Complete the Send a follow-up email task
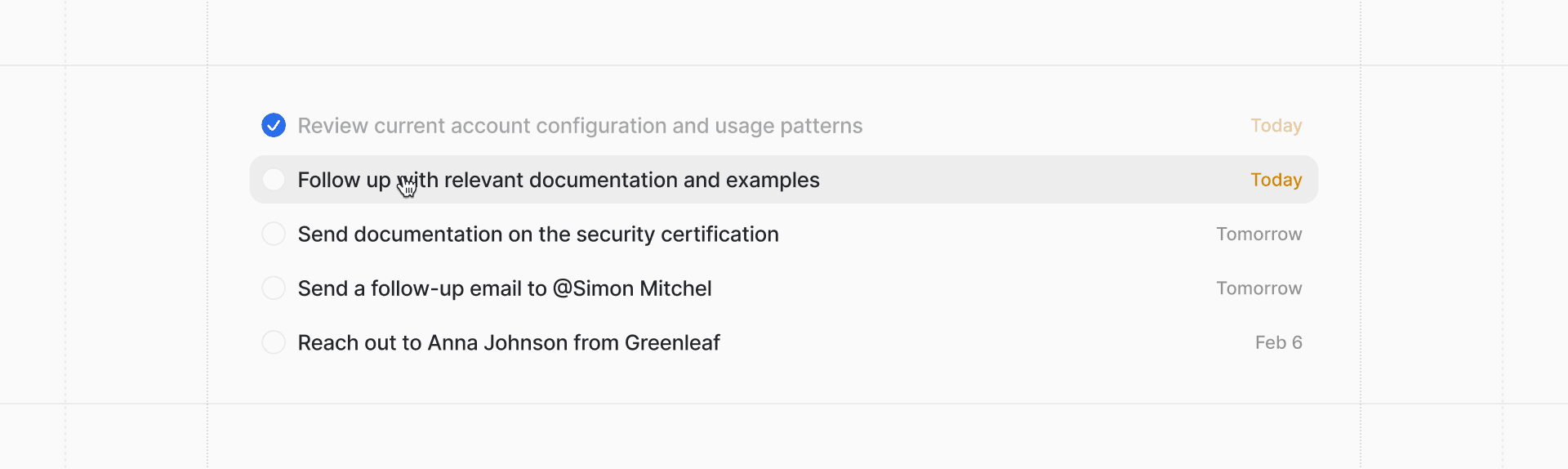This screenshot has height=469, width=1568. [x=274, y=288]
